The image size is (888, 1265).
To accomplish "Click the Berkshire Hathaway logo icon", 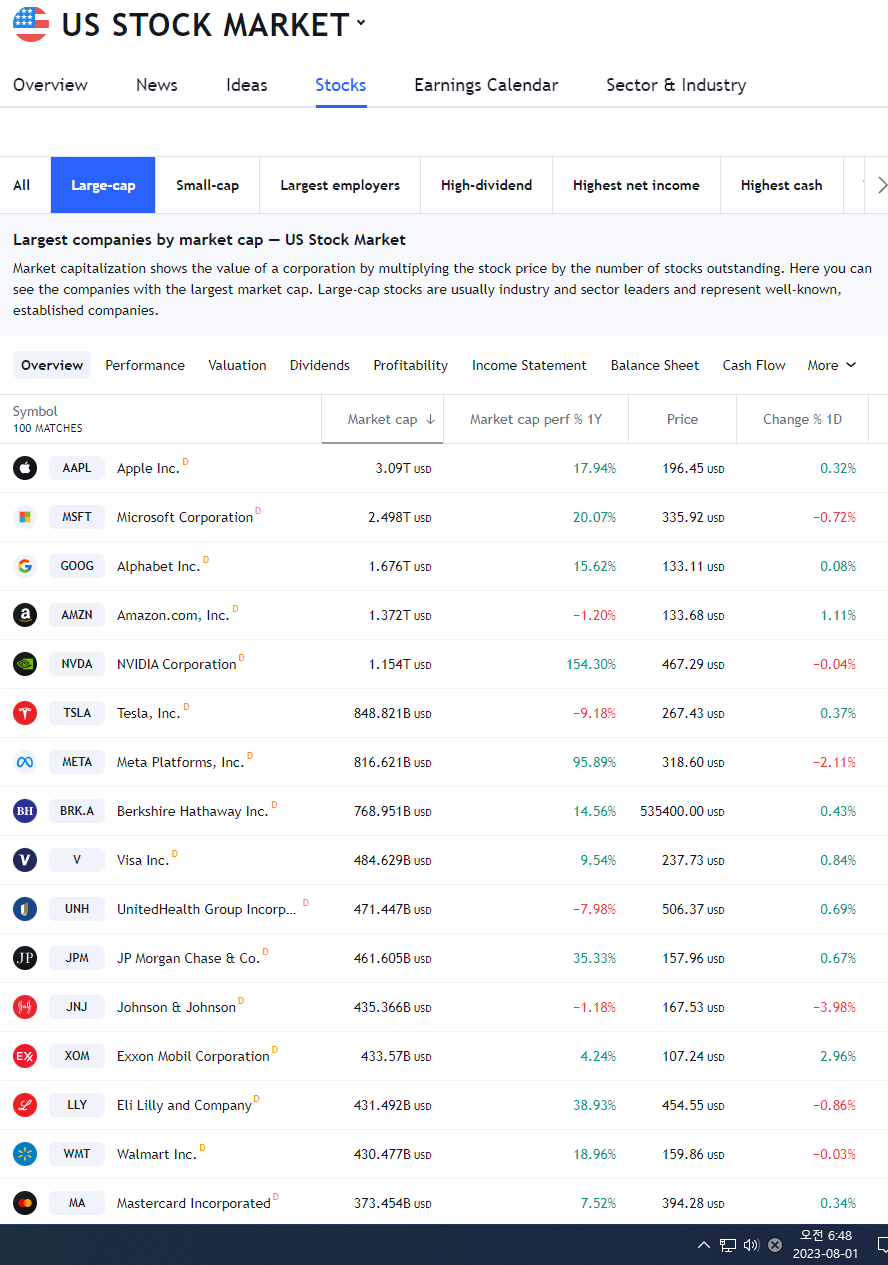I will (x=25, y=811).
